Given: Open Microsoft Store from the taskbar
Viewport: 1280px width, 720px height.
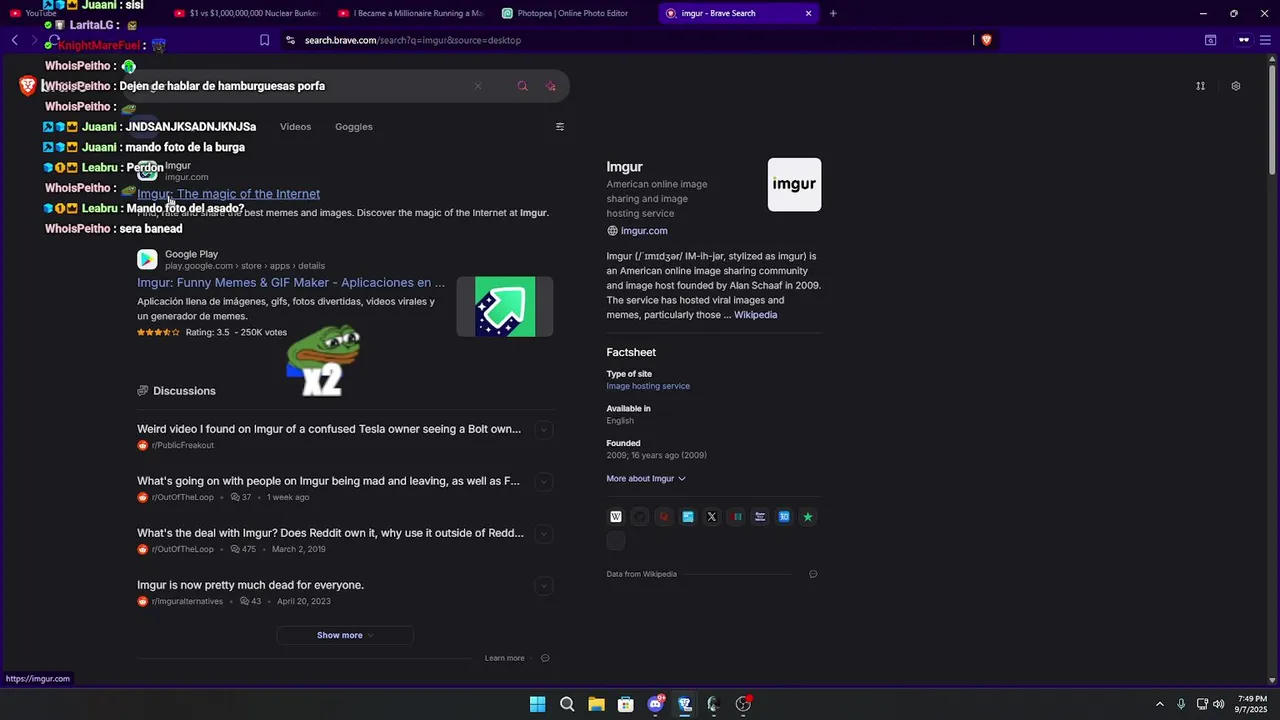Looking at the screenshot, I should [626, 704].
